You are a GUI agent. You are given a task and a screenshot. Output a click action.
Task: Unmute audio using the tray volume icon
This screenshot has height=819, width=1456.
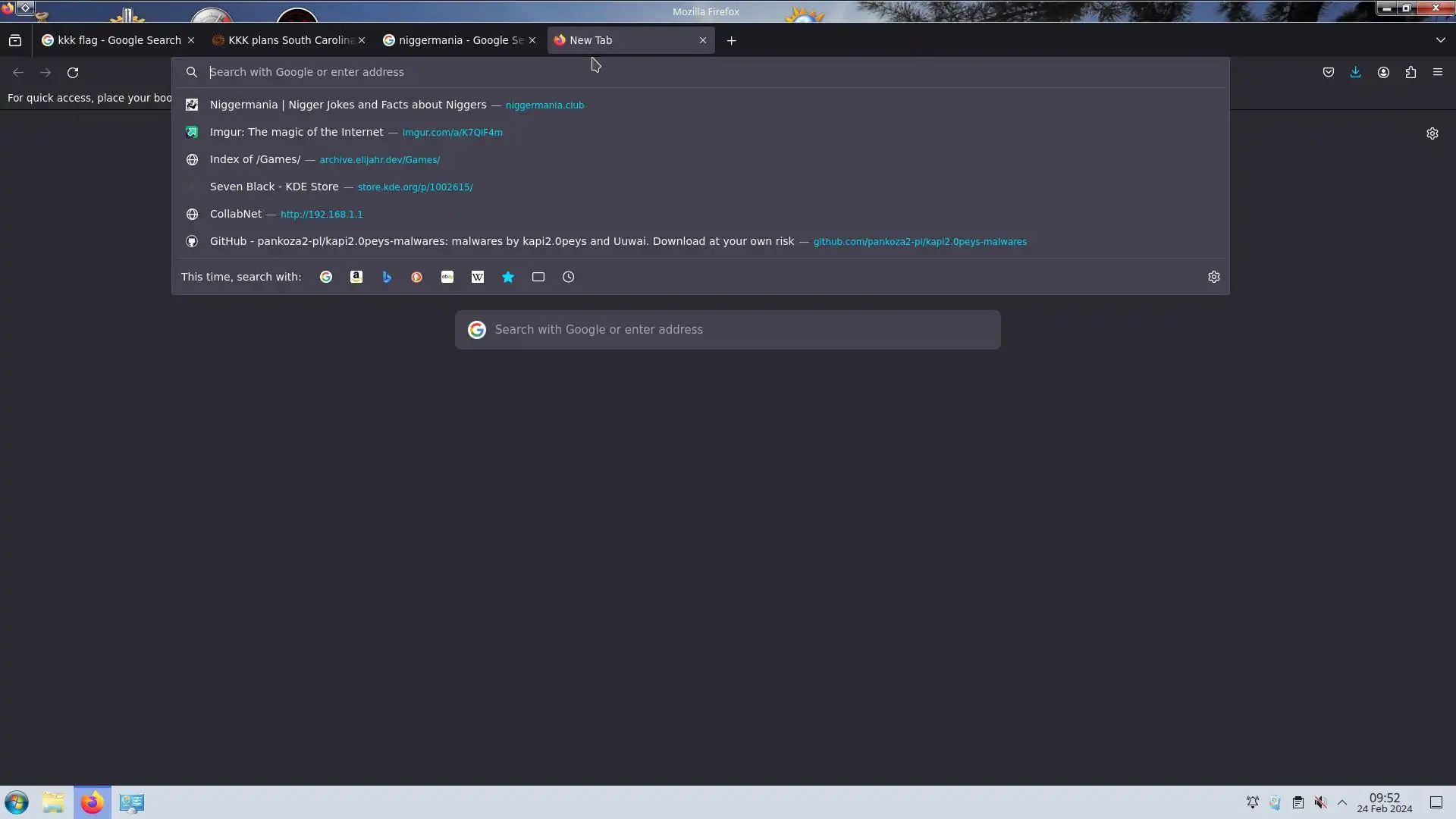pyautogui.click(x=1320, y=802)
